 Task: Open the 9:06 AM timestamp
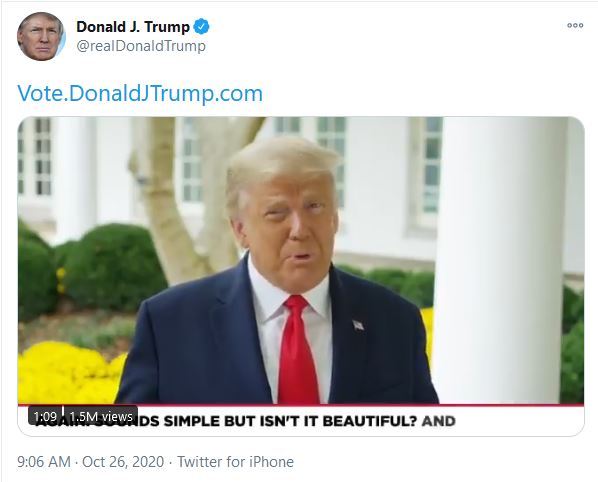[44, 462]
